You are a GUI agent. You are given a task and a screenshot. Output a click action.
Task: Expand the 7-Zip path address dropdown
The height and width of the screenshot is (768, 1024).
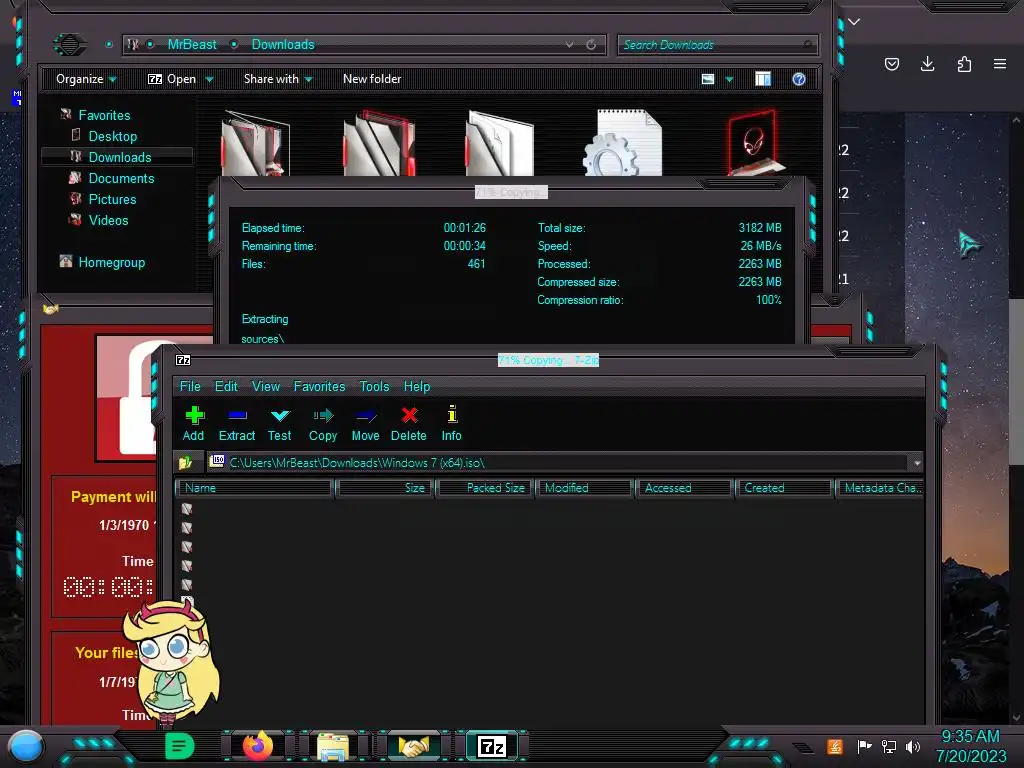917,463
